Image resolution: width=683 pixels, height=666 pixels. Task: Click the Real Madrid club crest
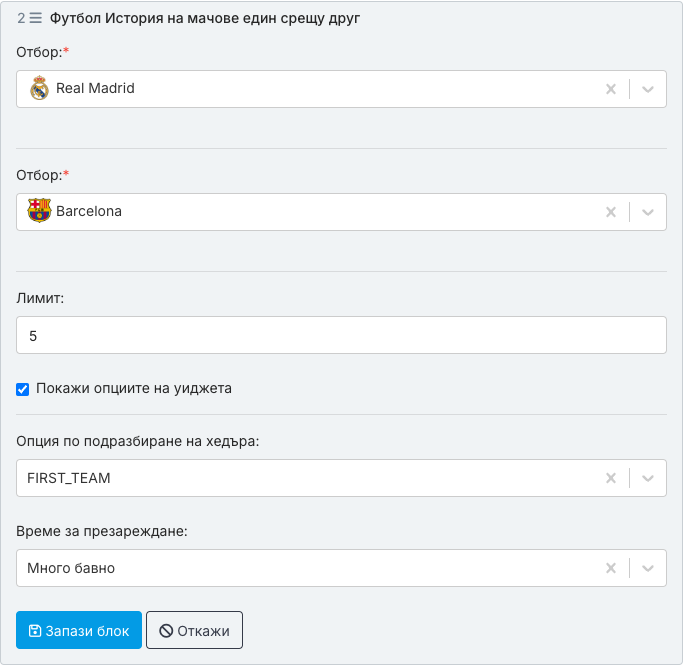[x=39, y=88]
